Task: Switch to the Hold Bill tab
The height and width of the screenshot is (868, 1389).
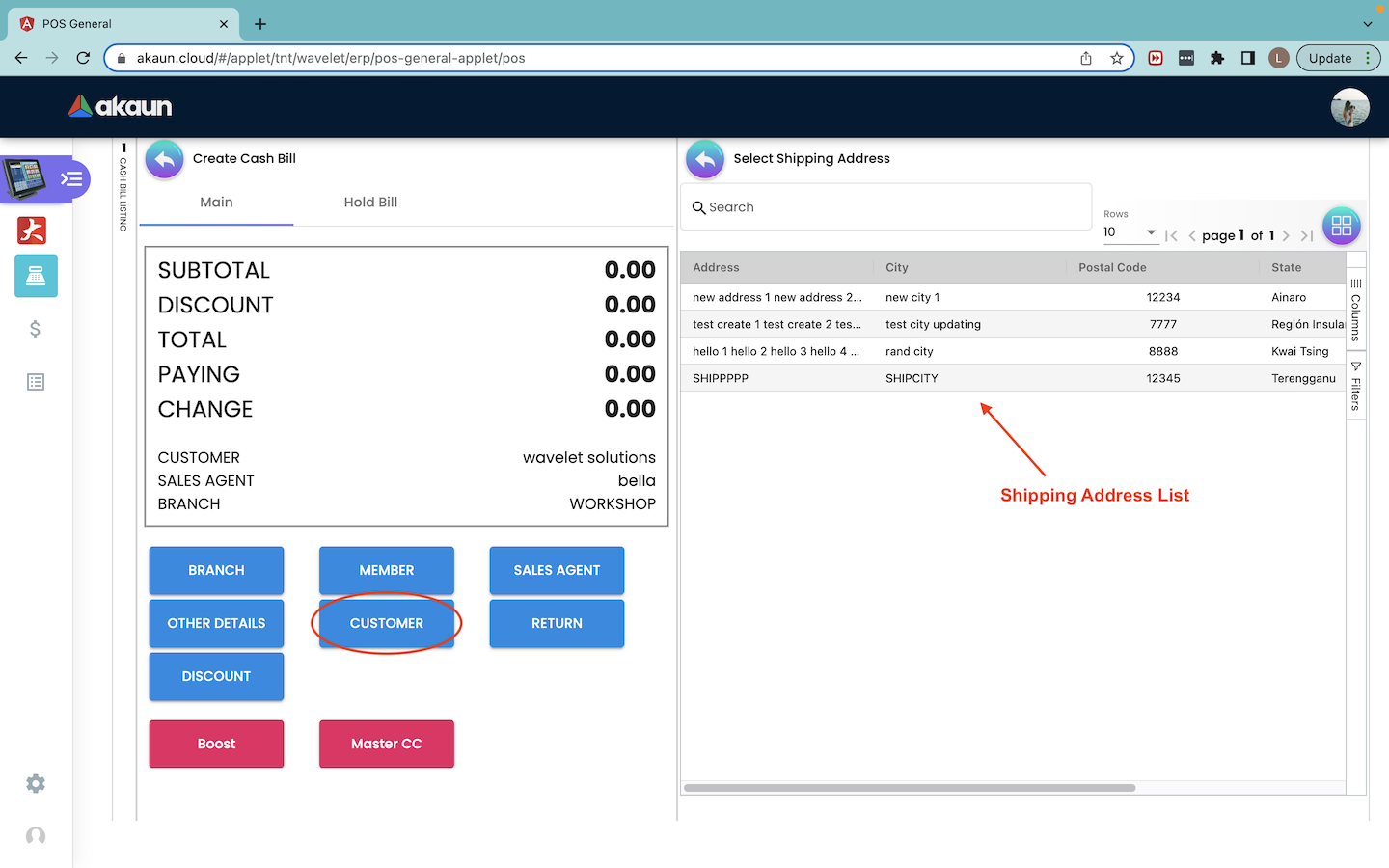Action: pos(370,203)
